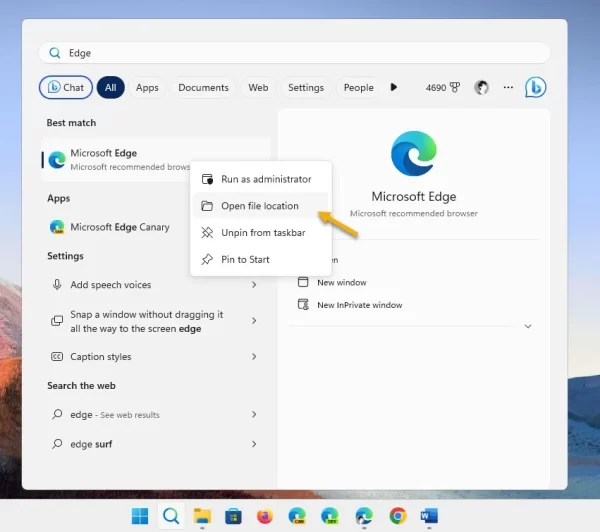Image resolution: width=600 pixels, height=532 pixels.
Task: Click the microphone icon beside Add speech voices
Action: tap(57, 284)
